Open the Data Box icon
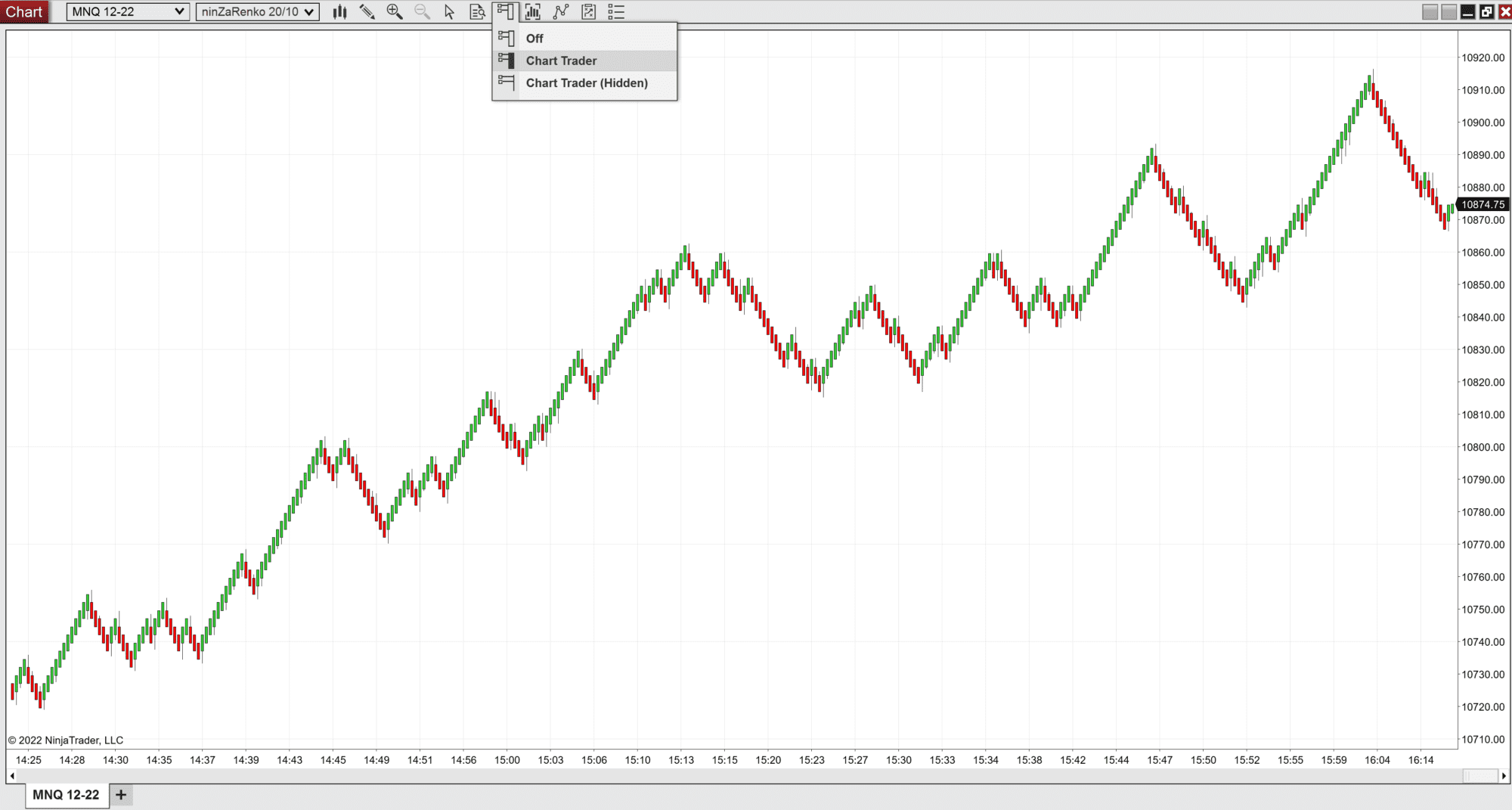Screen dimensions: 1512x810 [476, 11]
